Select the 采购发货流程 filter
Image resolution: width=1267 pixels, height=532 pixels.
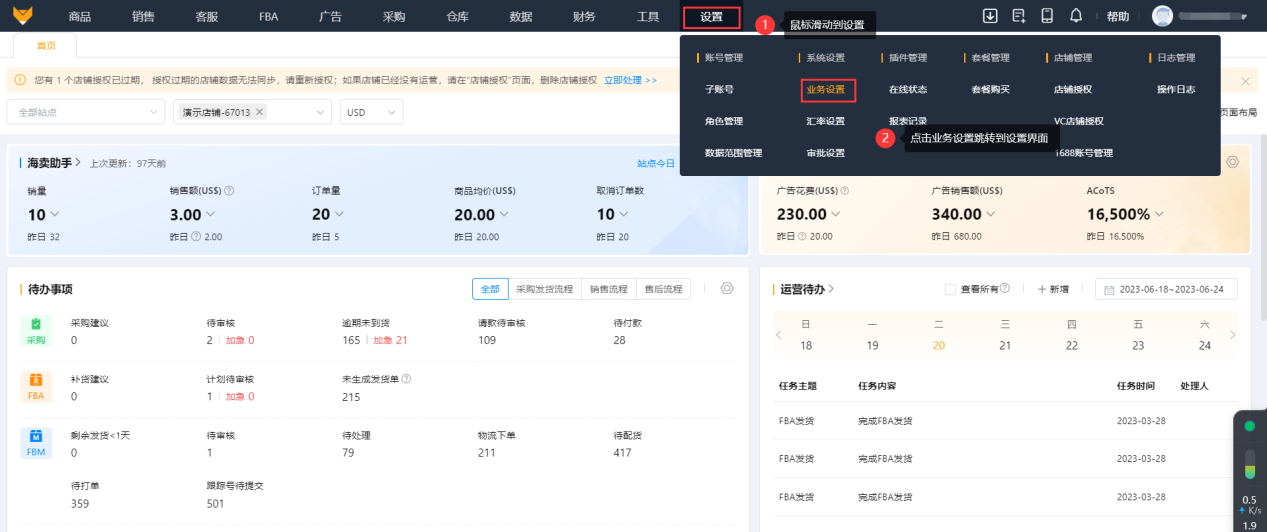(544, 289)
